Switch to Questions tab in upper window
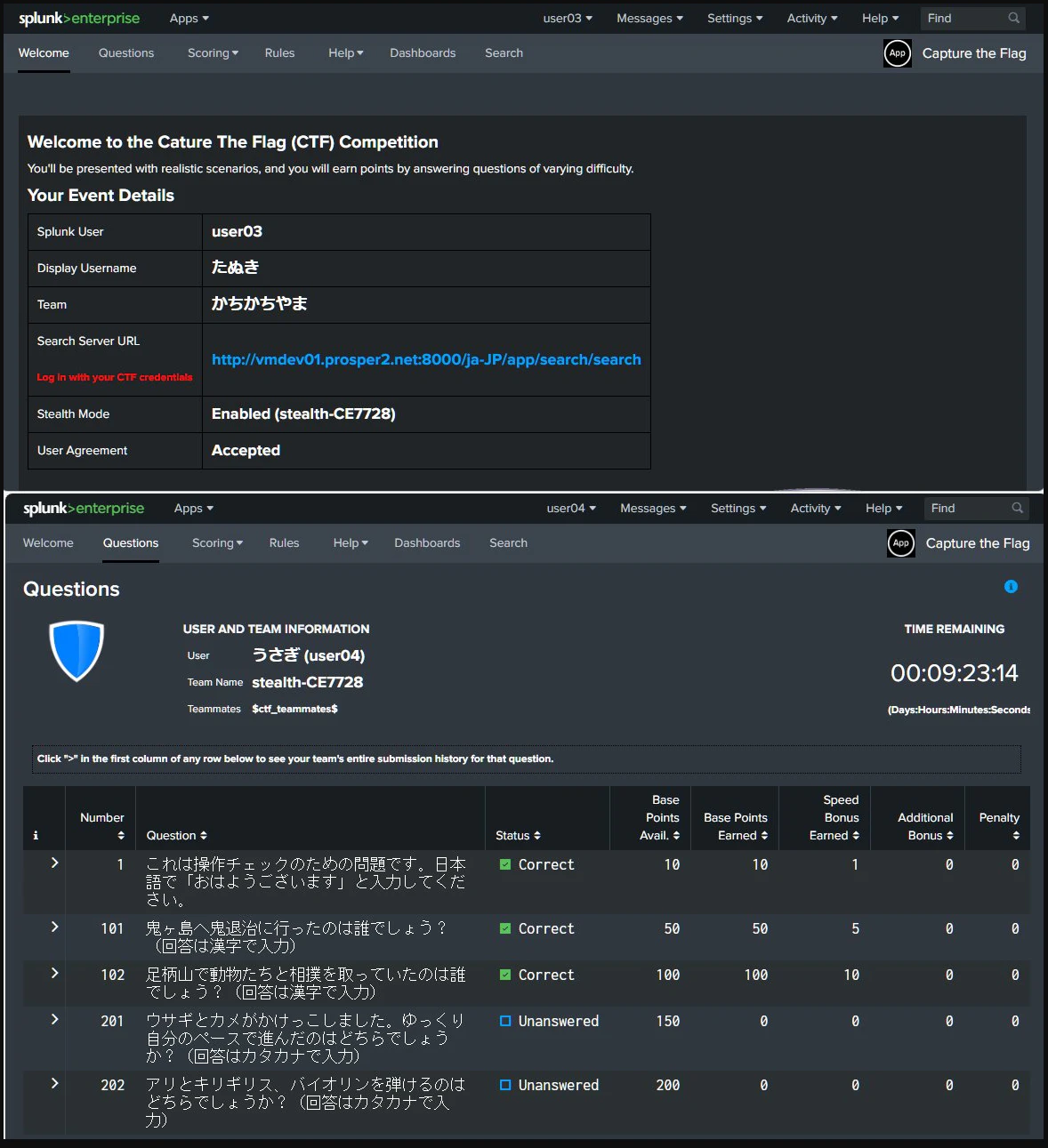The image size is (1048, 1148). [126, 53]
